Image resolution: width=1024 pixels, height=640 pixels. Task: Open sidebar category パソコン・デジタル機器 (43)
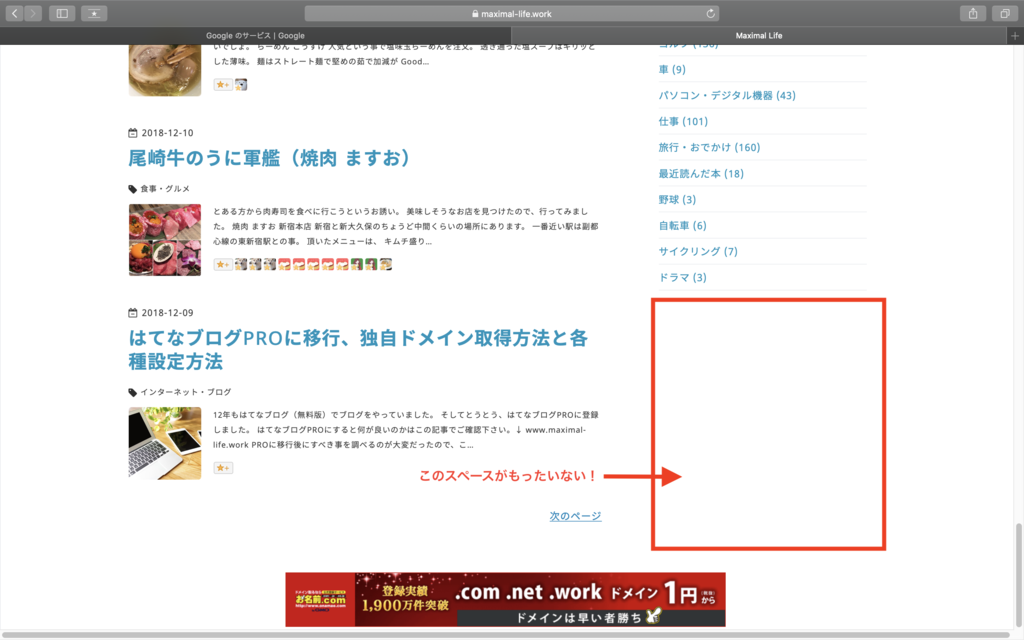pos(727,95)
